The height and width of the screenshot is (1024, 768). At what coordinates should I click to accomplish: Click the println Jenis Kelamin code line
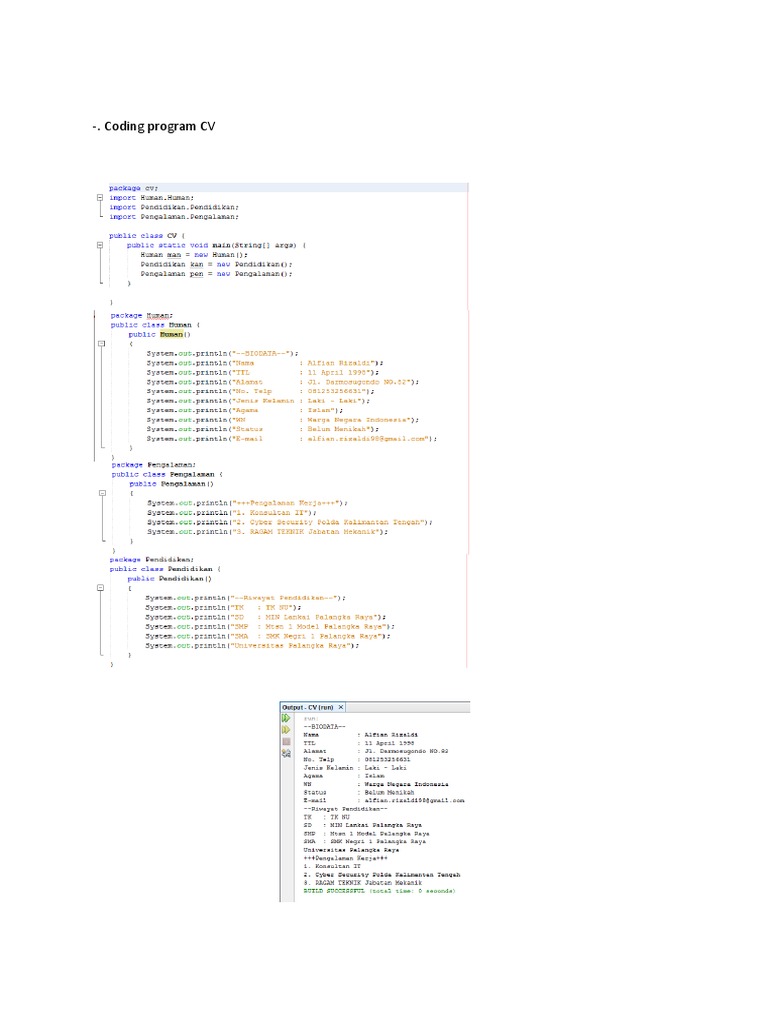click(x=258, y=401)
